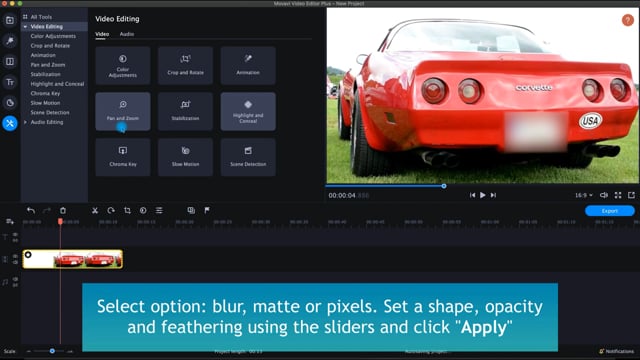Skip to the previous frame

coord(472,195)
